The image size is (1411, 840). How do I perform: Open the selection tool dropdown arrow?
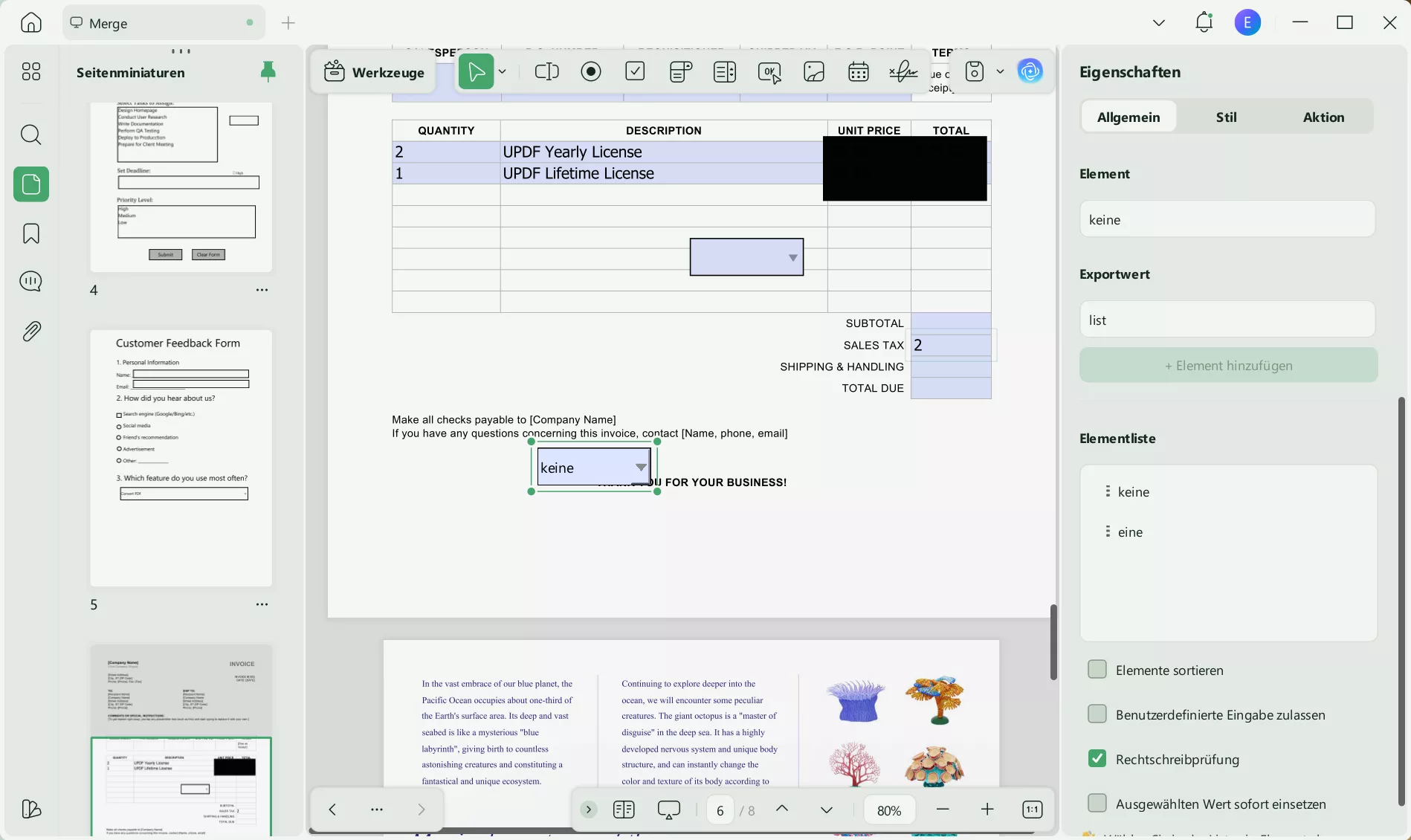tap(503, 71)
